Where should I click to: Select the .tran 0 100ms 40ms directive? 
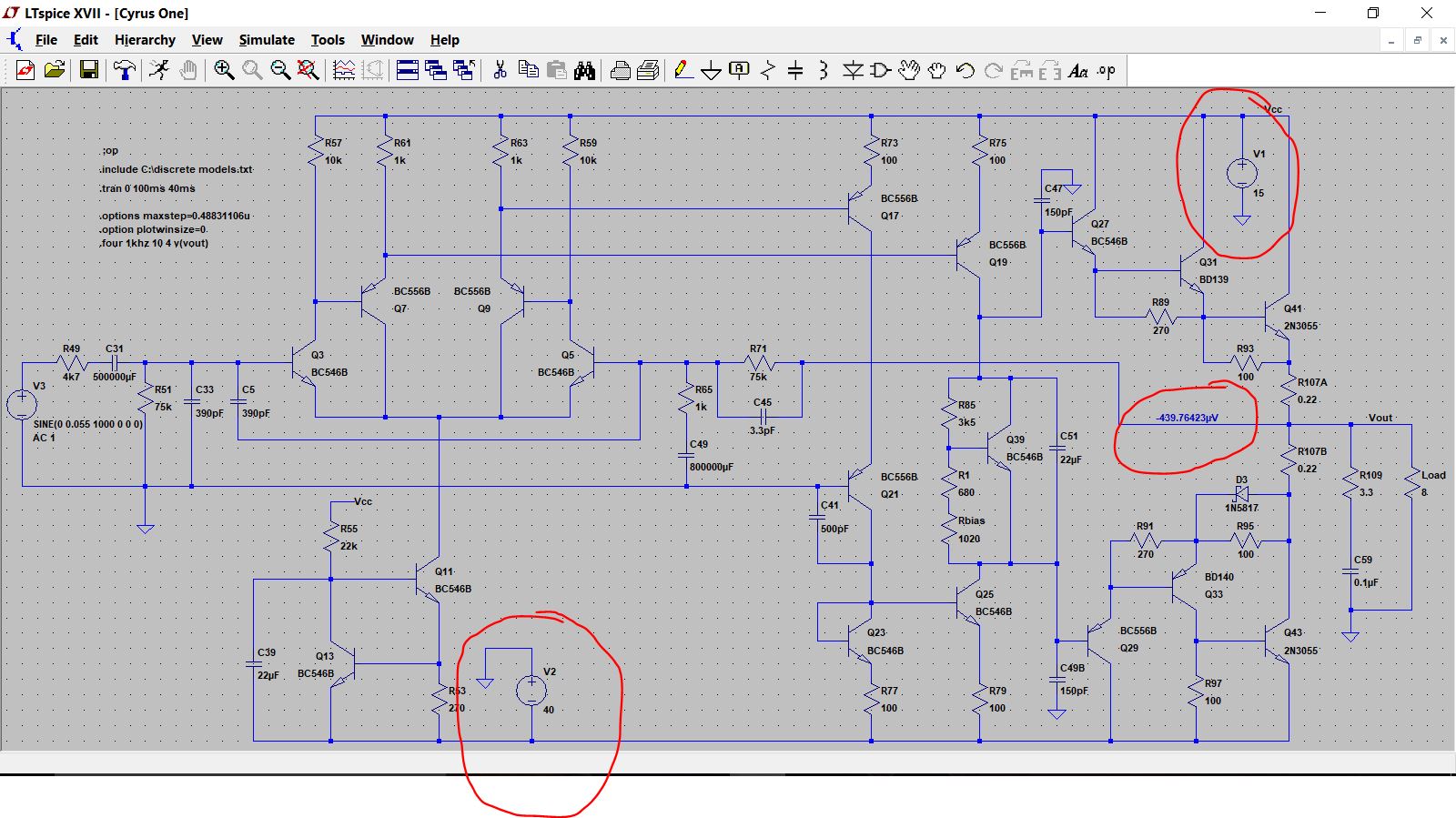click(147, 188)
